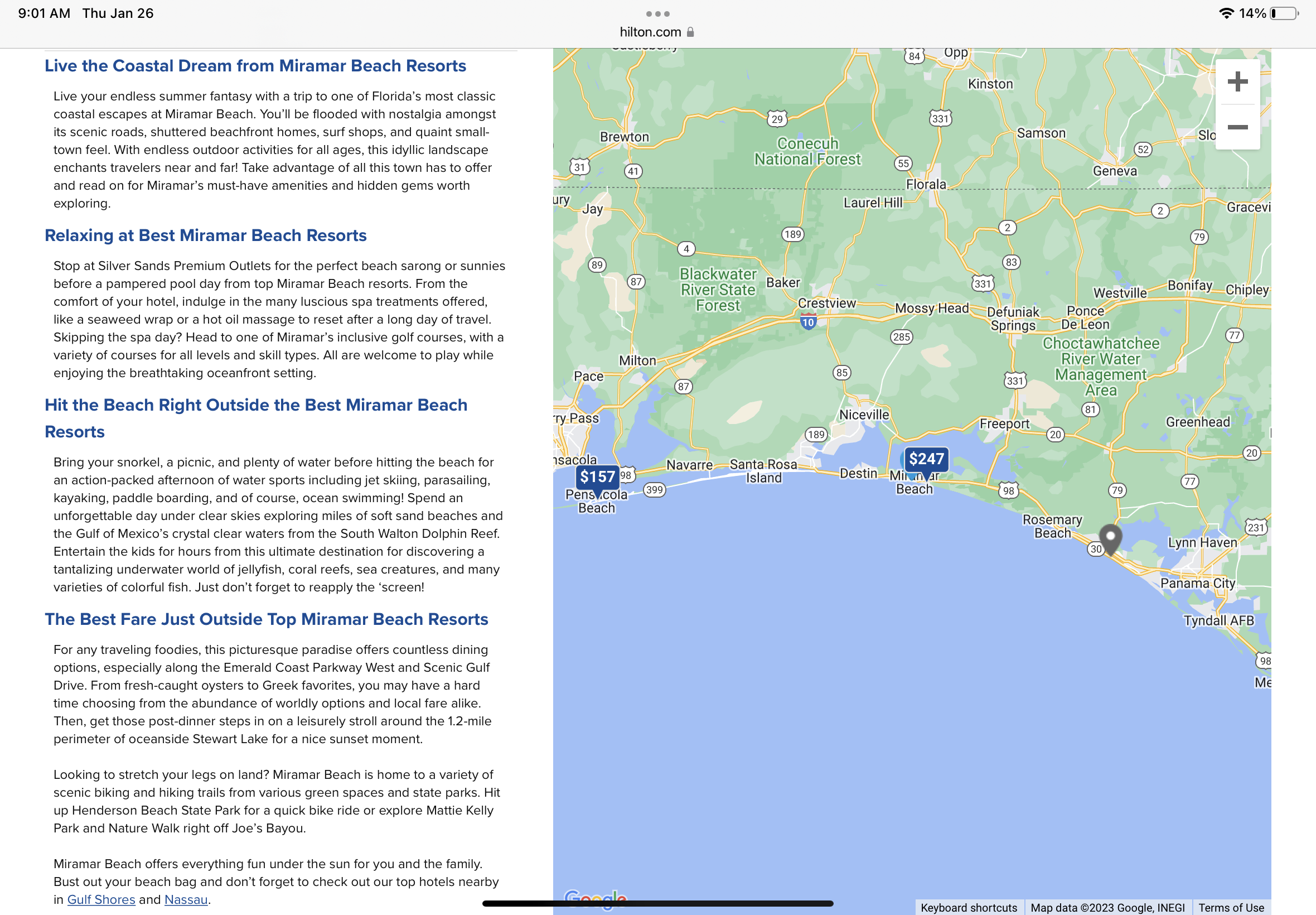This screenshot has width=1316, height=915.
Task: Click the Navarre label on the map
Action: pos(689,465)
